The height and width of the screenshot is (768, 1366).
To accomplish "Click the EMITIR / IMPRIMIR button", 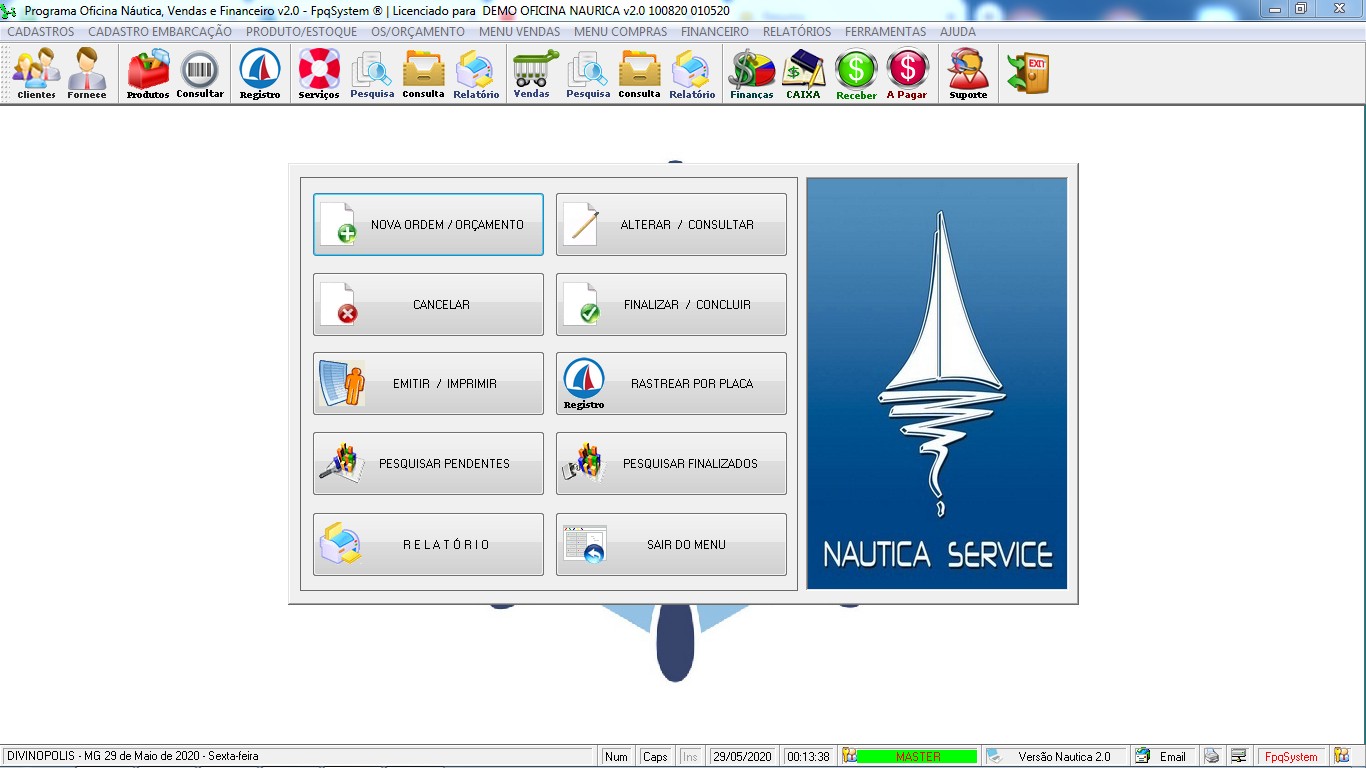I will (x=428, y=384).
